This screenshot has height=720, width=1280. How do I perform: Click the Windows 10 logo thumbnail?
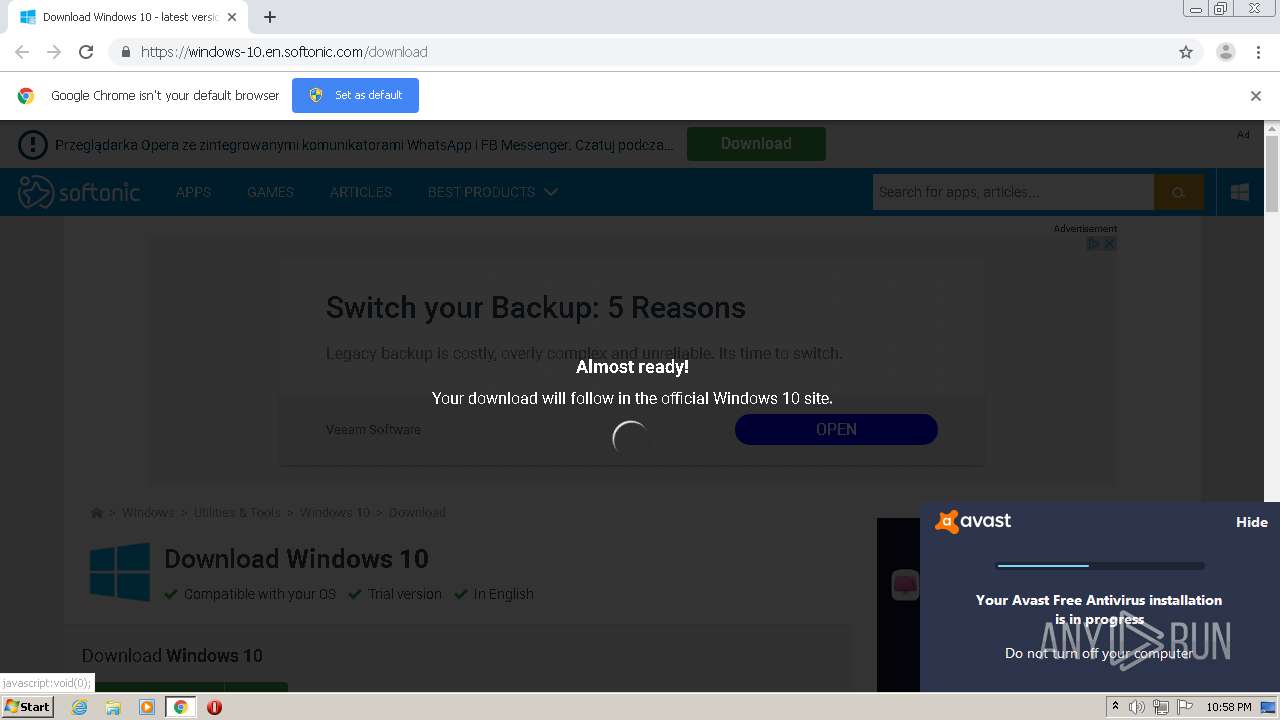(x=120, y=572)
